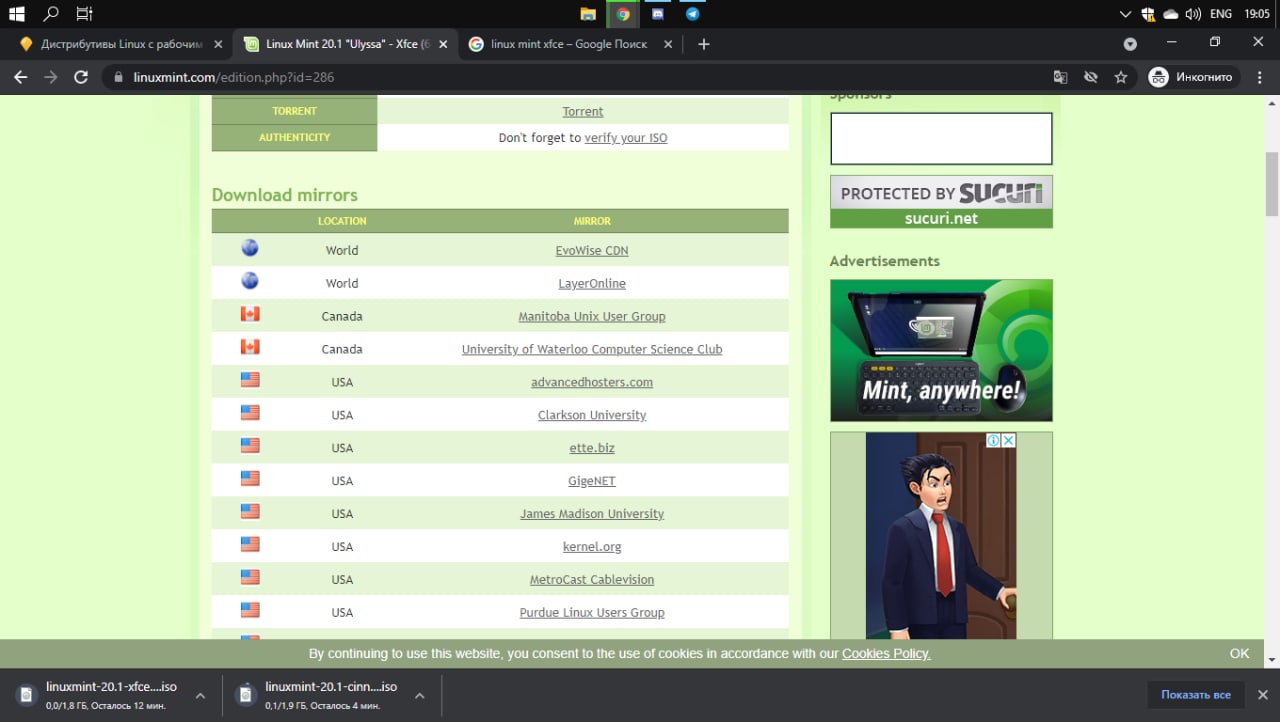Open verify your ISO link
Viewport: 1280px width, 722px height.
626,137
